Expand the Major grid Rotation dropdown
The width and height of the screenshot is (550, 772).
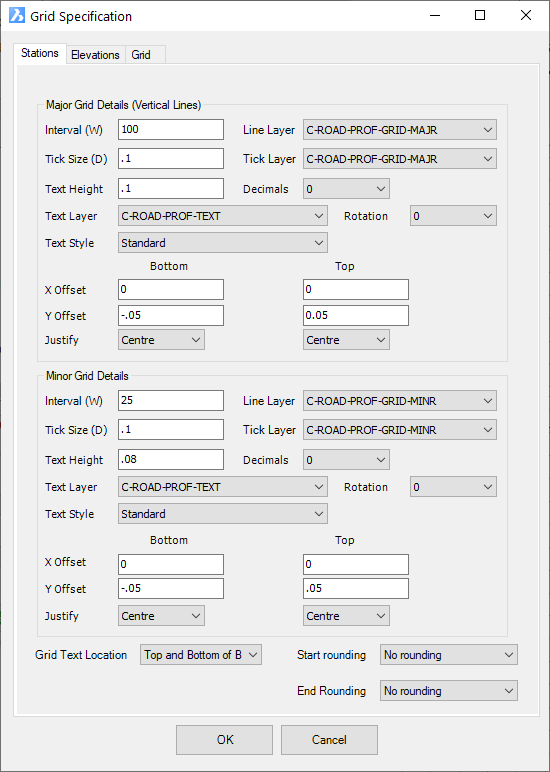[x=453, y=216]
